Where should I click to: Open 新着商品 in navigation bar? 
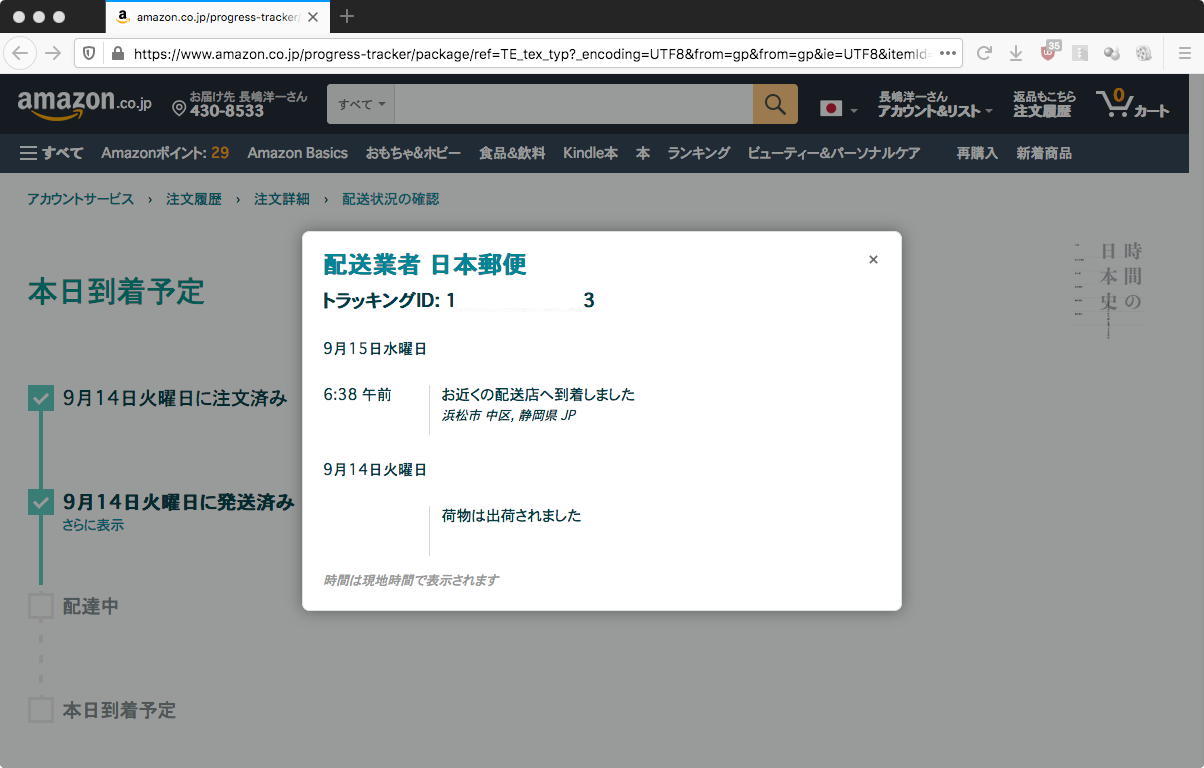[1044, 153]
